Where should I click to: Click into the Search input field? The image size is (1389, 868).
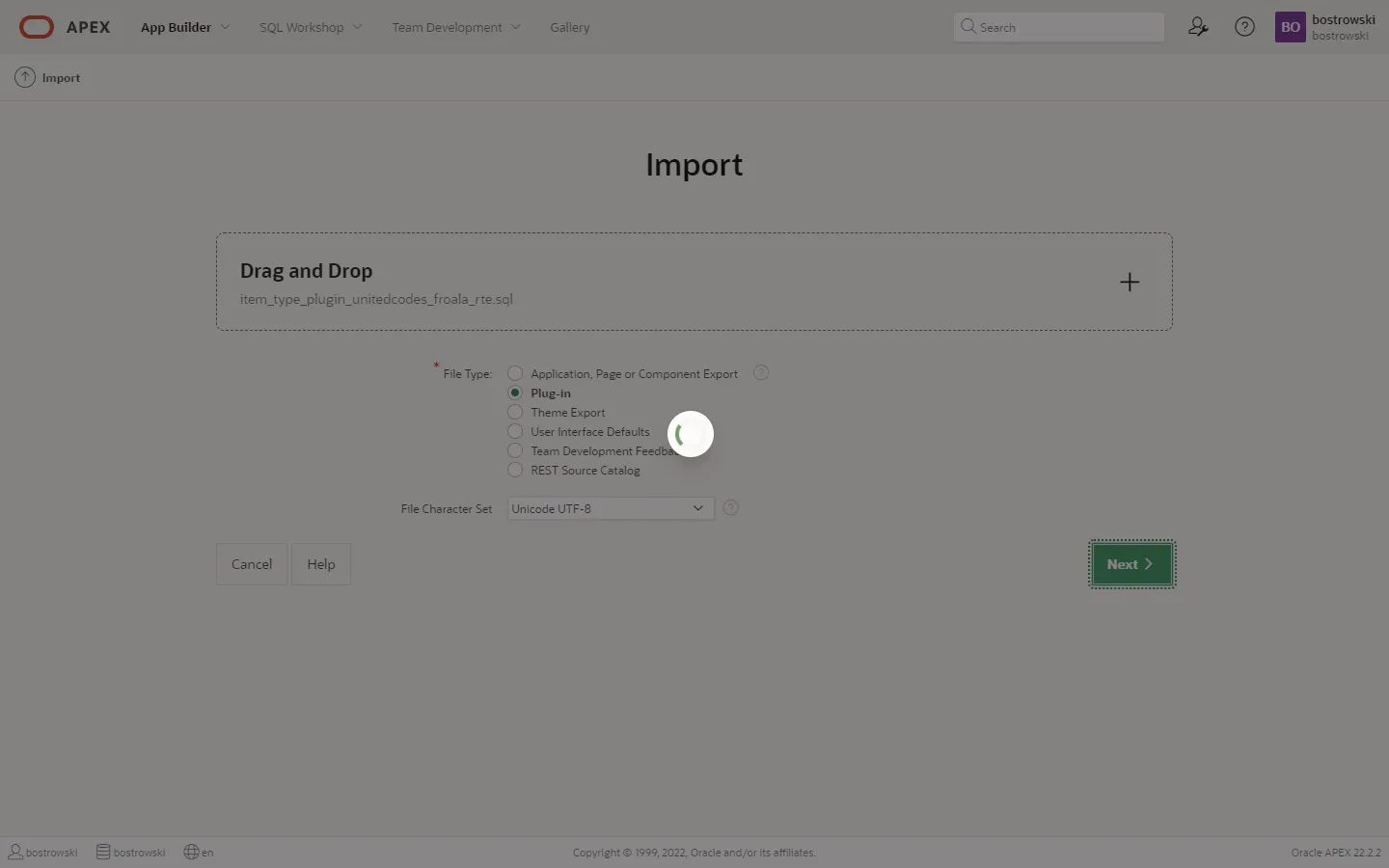[x=1066, y=27]
